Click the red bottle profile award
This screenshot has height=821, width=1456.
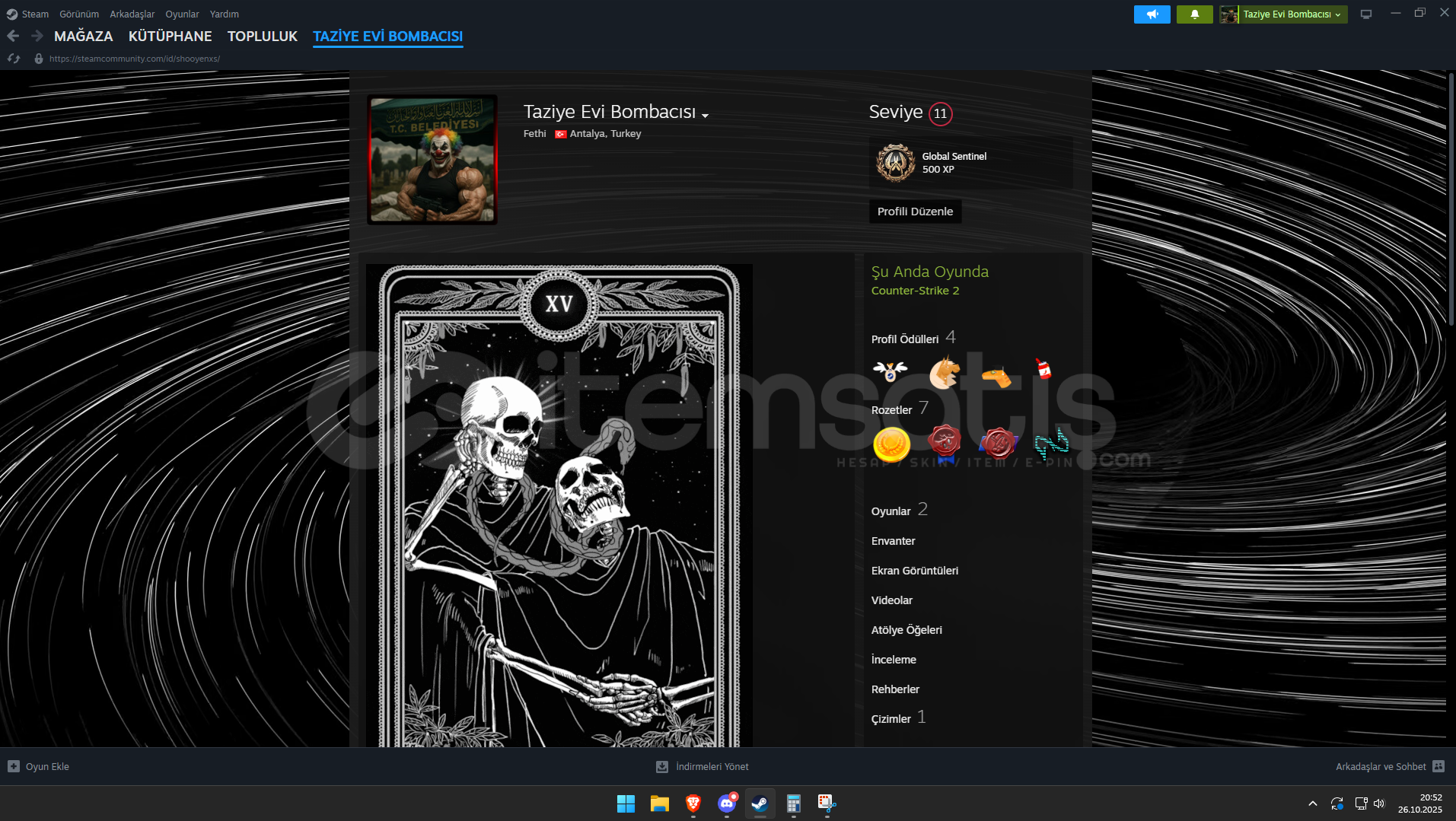[1043, 369]
